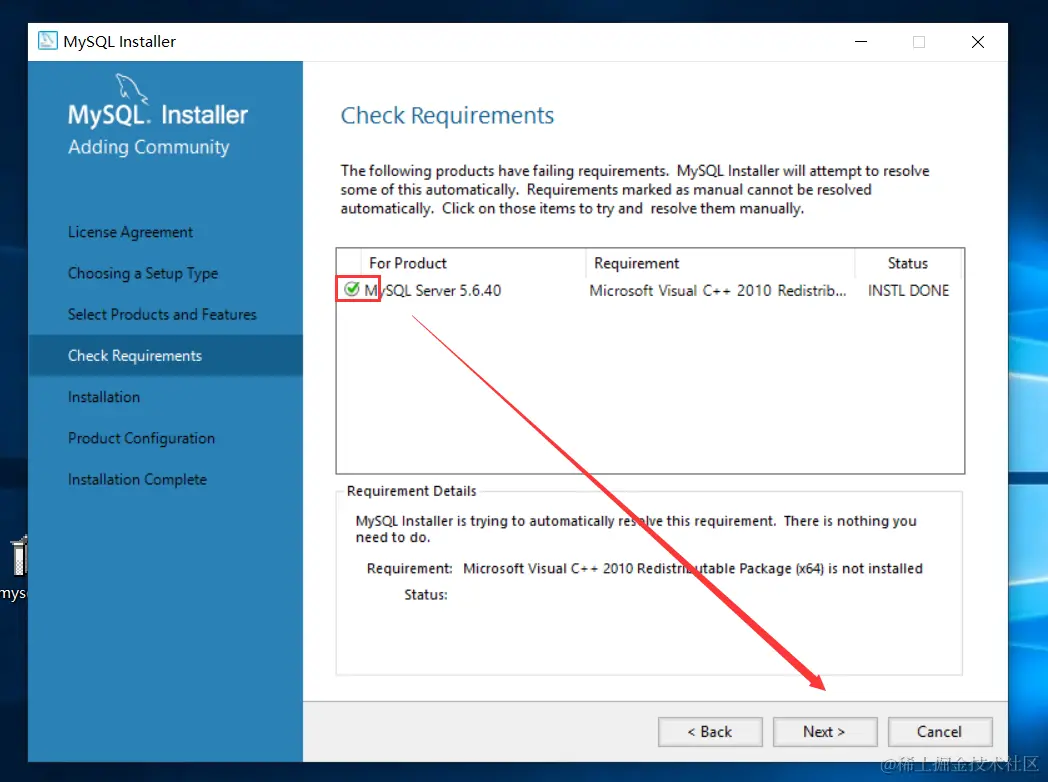Open the partially visible mysql desktop icon

(x=15, y=567)
